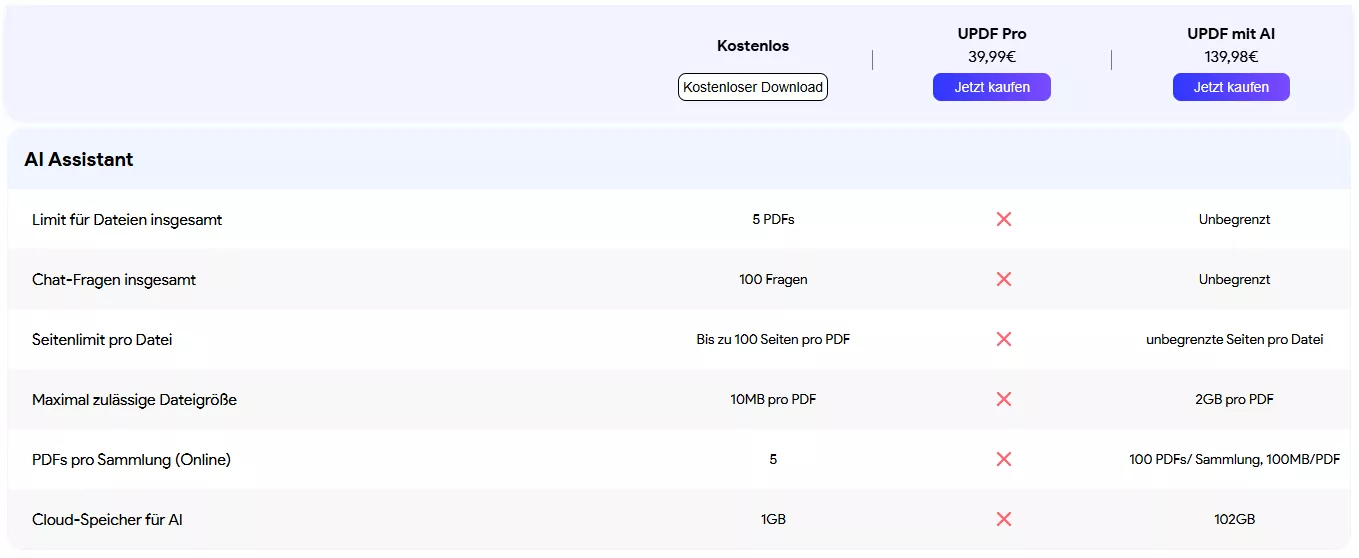
Task: Select Bis zu 100 Seiten pro PDF
Action: pos(773,339)
